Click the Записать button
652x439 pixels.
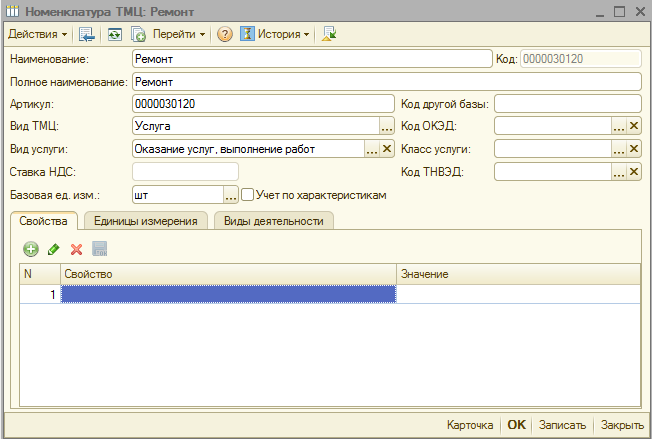(x=562, y=425)
